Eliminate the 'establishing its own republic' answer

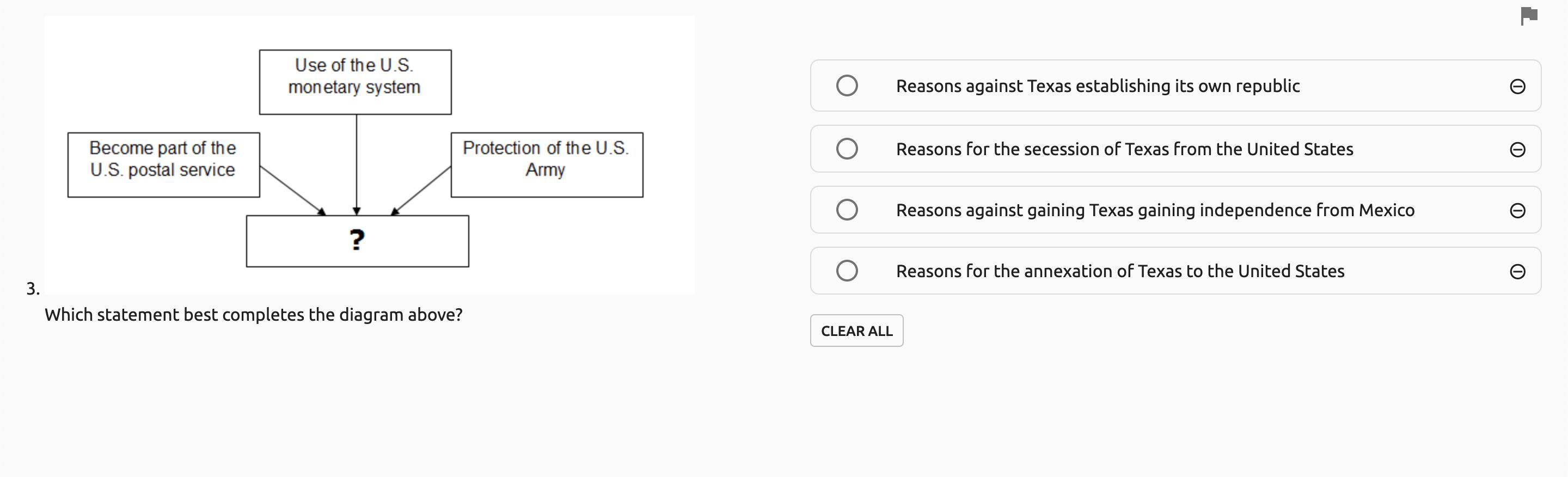tap(1517, 87)
